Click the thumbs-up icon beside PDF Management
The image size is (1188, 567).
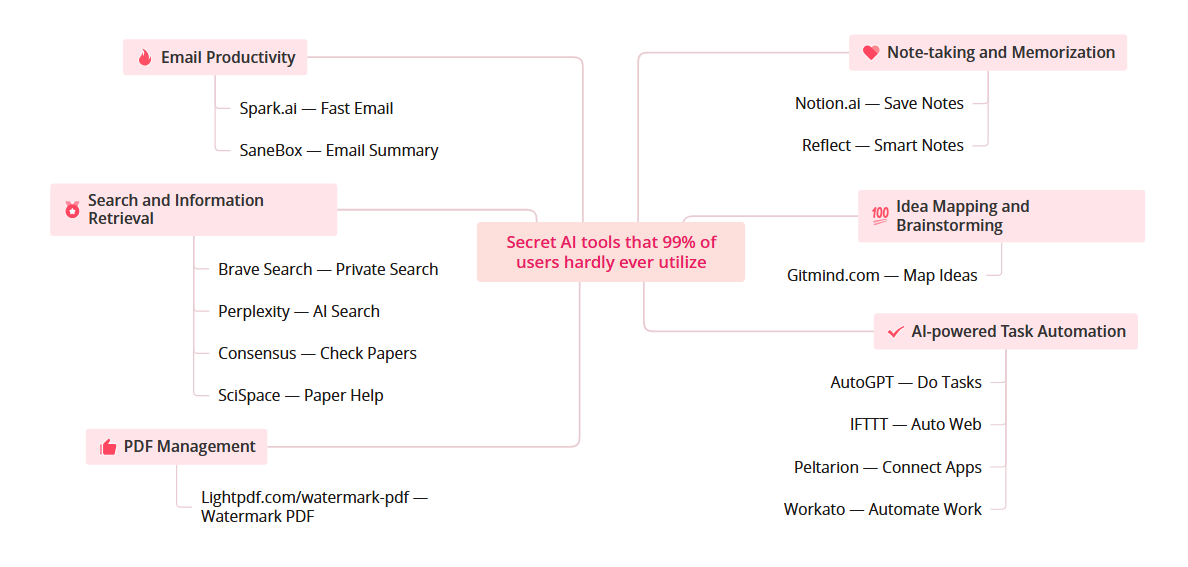click(x=108, y=447)
